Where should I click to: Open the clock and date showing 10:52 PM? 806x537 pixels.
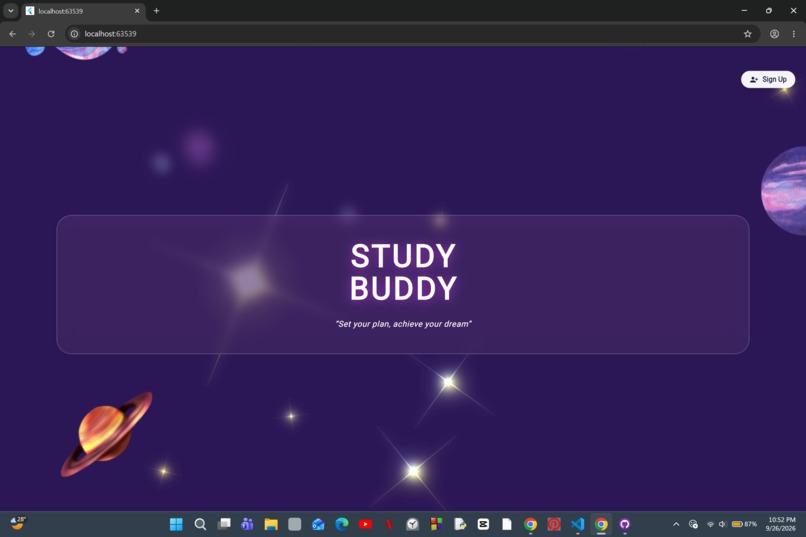point(781,524)
